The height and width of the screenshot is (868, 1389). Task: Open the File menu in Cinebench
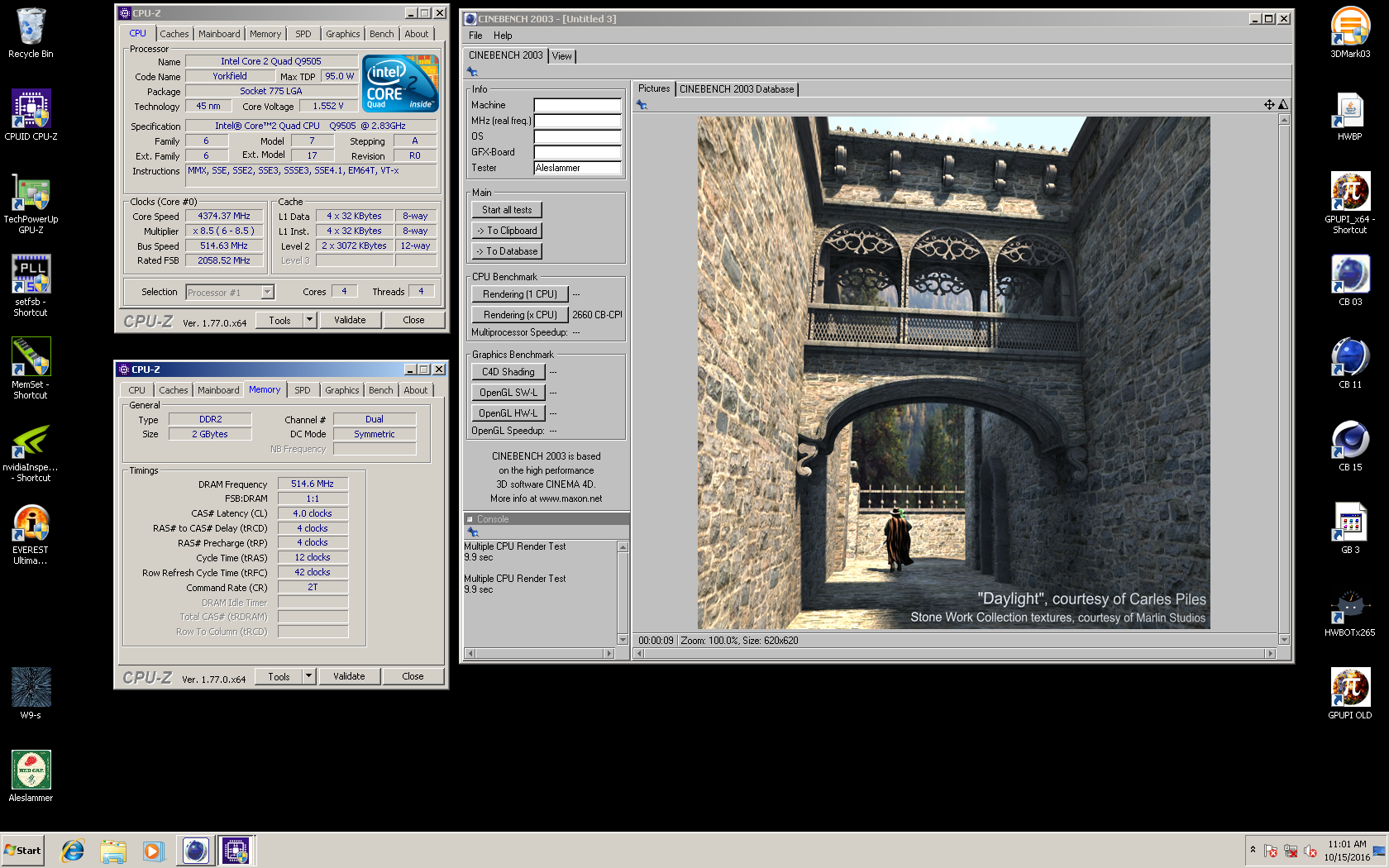[475, 36]
